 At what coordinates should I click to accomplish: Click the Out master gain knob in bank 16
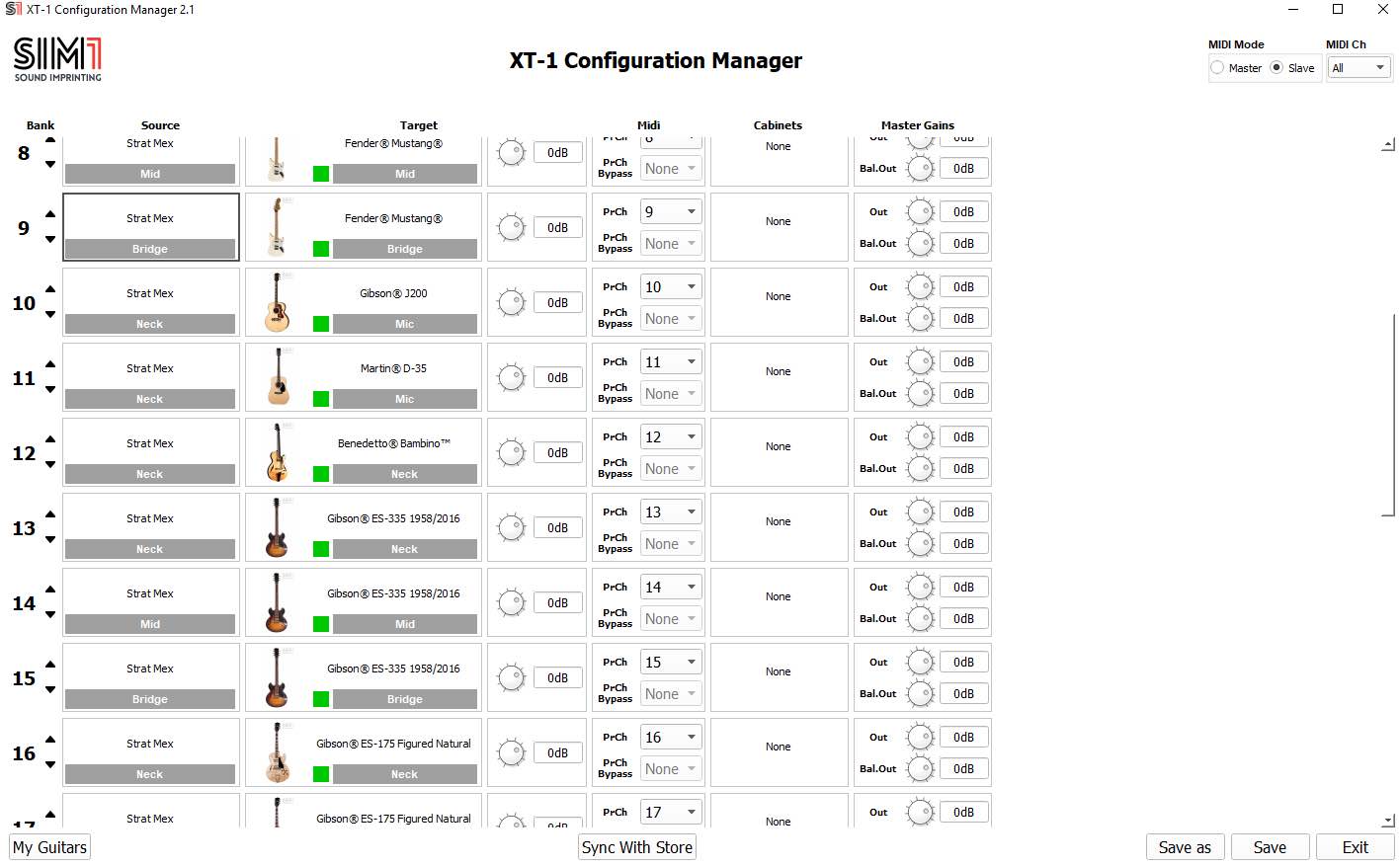coord(921,737)
